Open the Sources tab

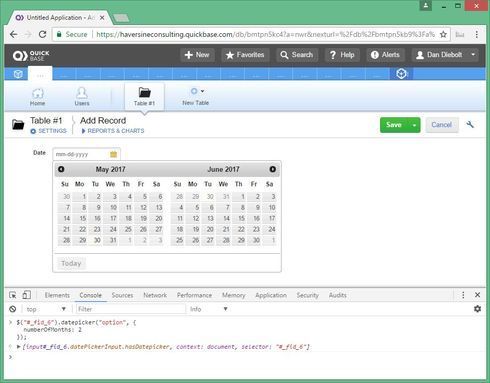[122, 295]
